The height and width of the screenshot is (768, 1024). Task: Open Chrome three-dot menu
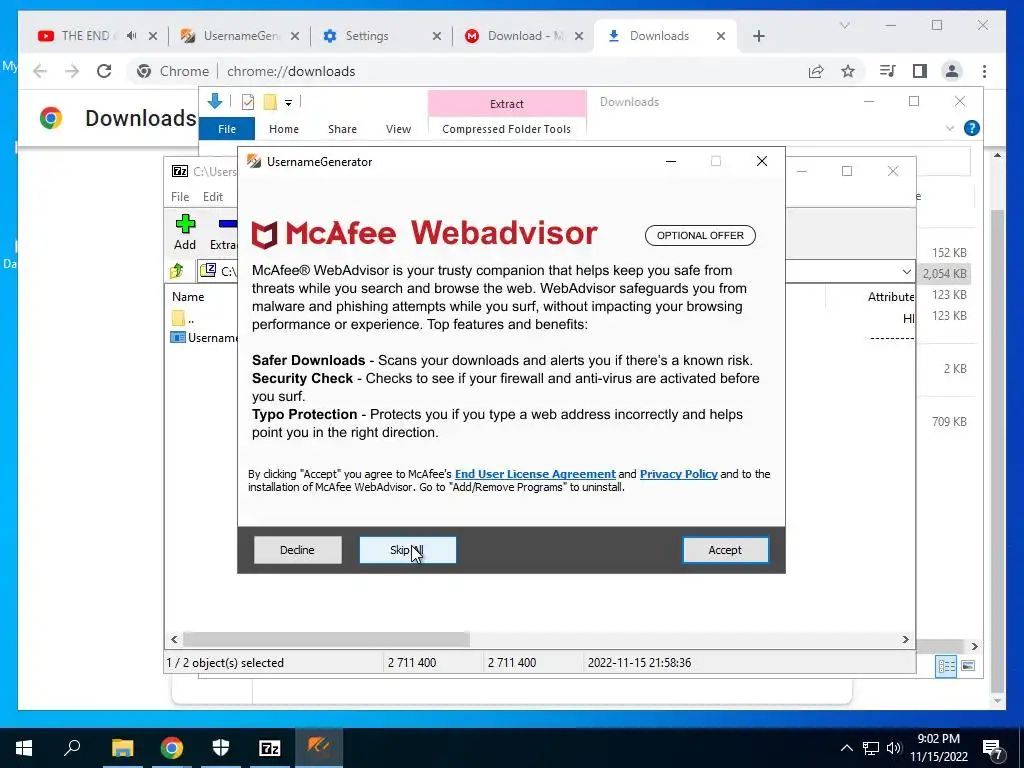984,71
